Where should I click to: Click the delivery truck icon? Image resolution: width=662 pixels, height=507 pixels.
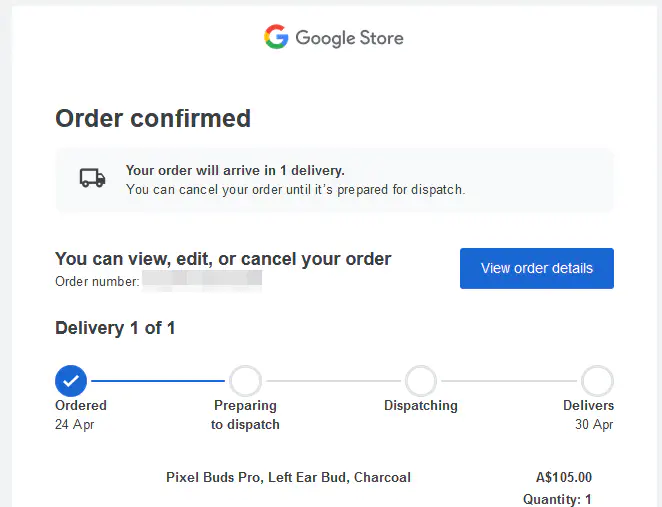click(x=93, y=178)
